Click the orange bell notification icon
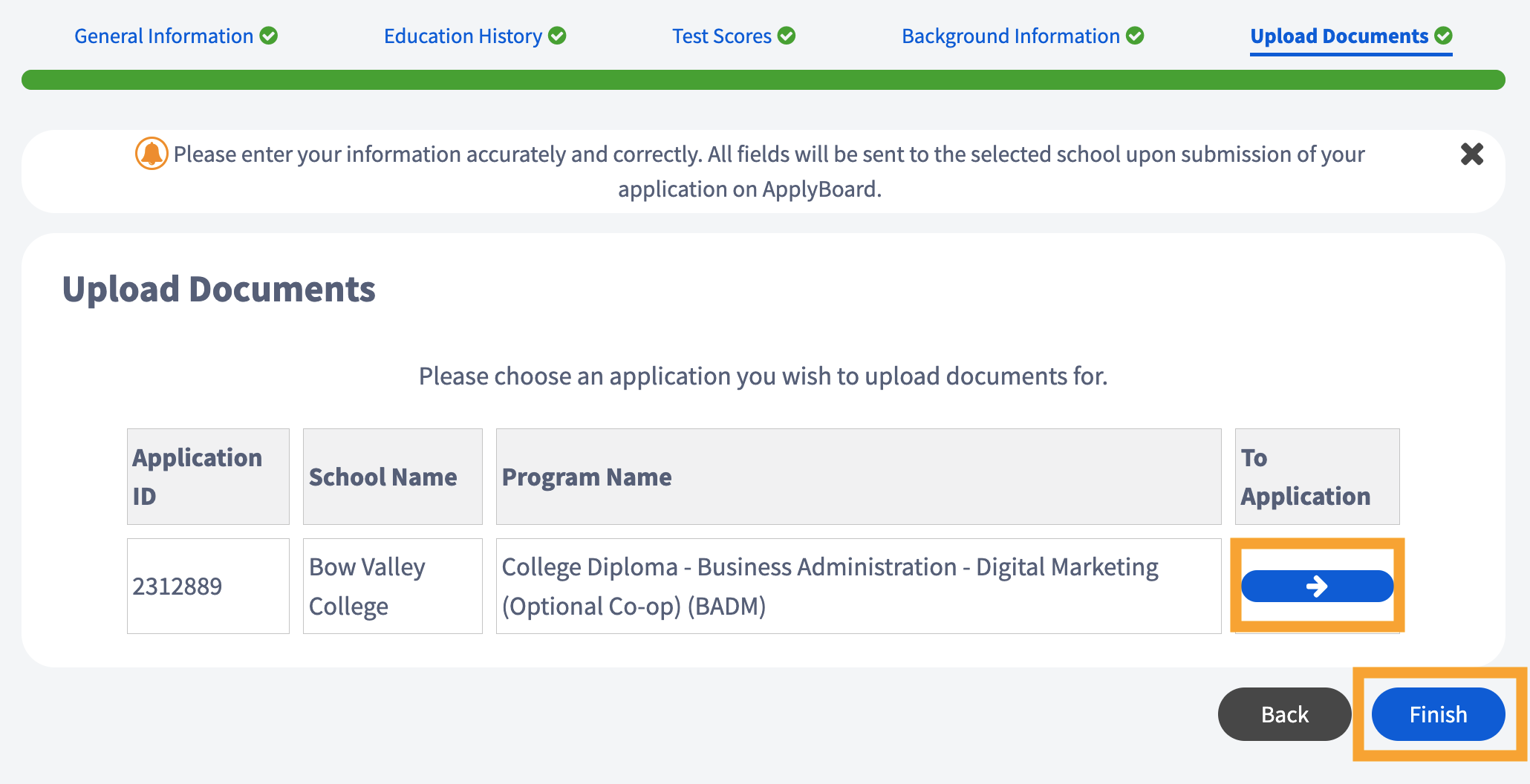This screenshot has height=784, width=1530. 152,154
